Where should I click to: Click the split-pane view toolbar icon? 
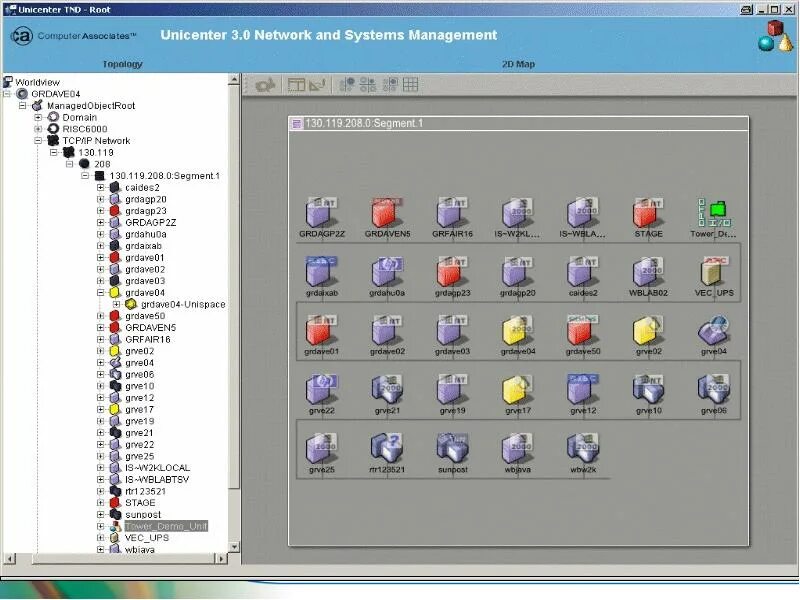(296, 85)
